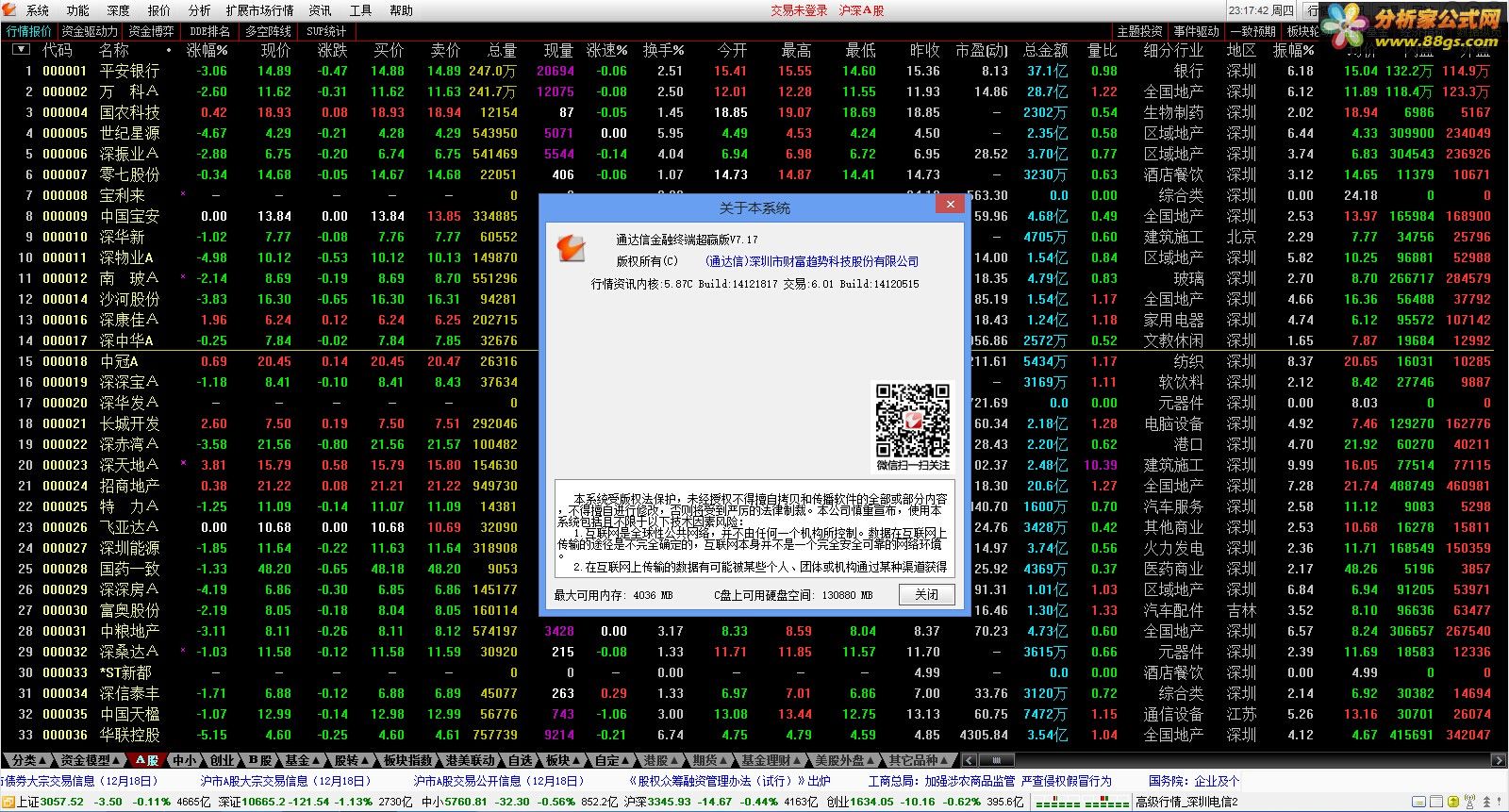Open the 帮助 menu

tap(401, 10)
